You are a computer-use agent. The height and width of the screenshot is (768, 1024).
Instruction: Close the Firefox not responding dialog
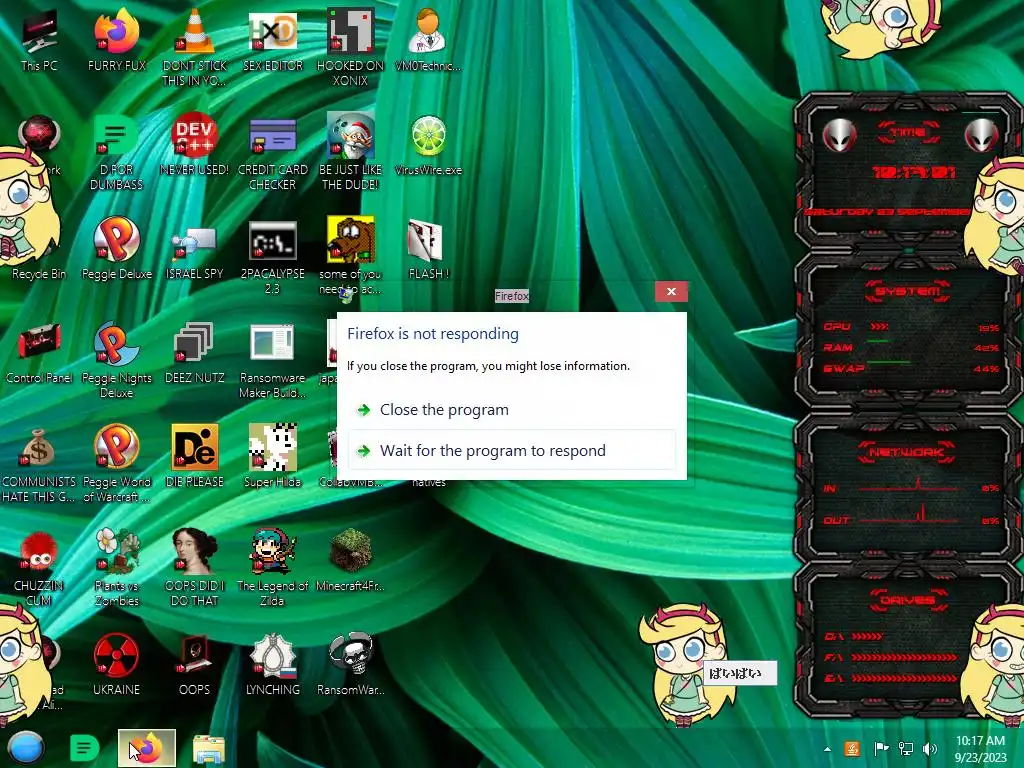click(x=671, y=292)
